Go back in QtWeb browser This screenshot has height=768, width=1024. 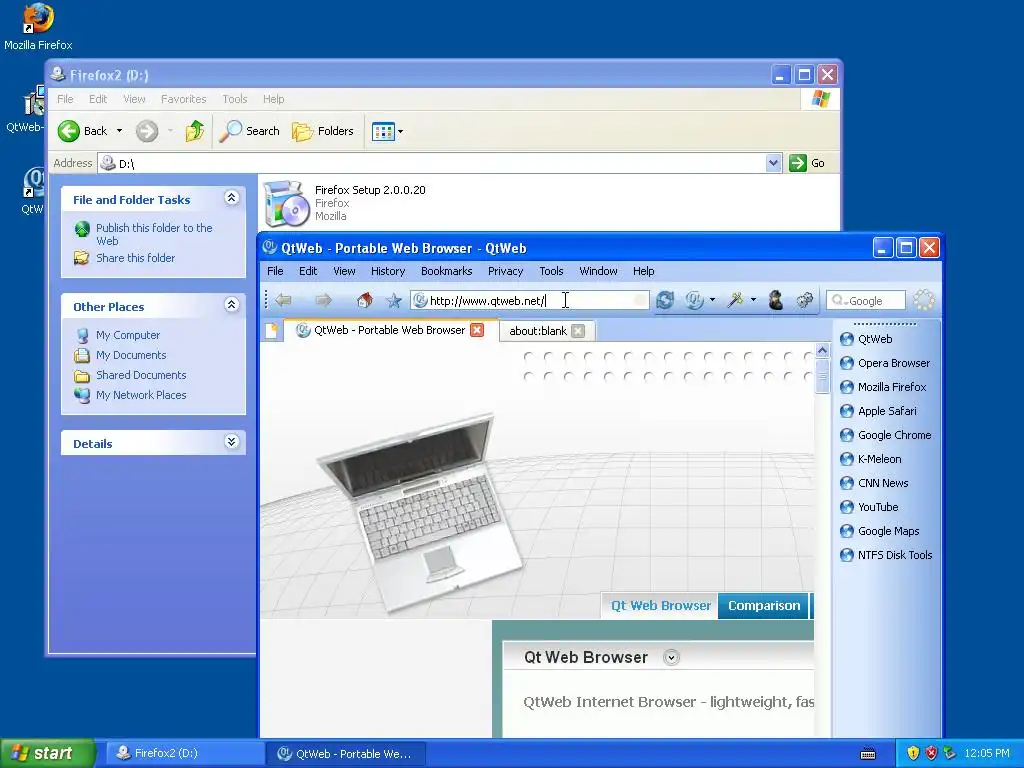point(283,300)
